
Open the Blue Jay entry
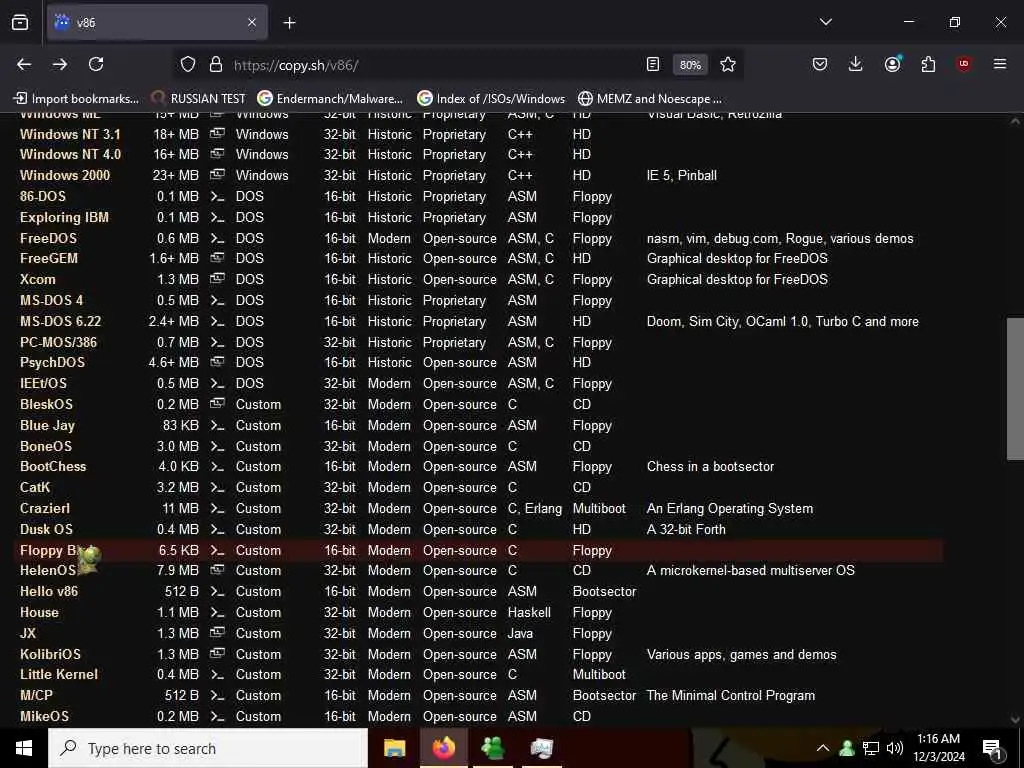coord(47,425)
